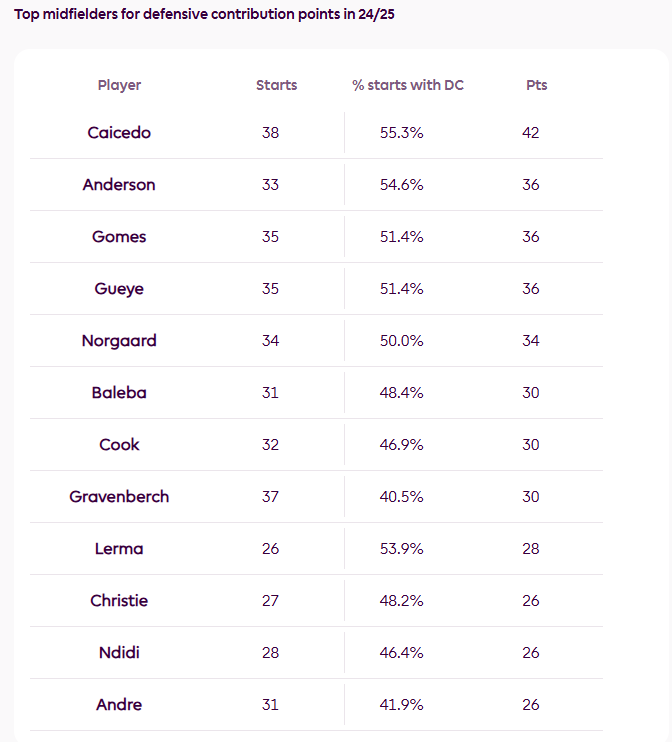Click the Starts column header
The height and width of the screenshot is (742, 672).
pyautogui.click(x=276, y=85)
